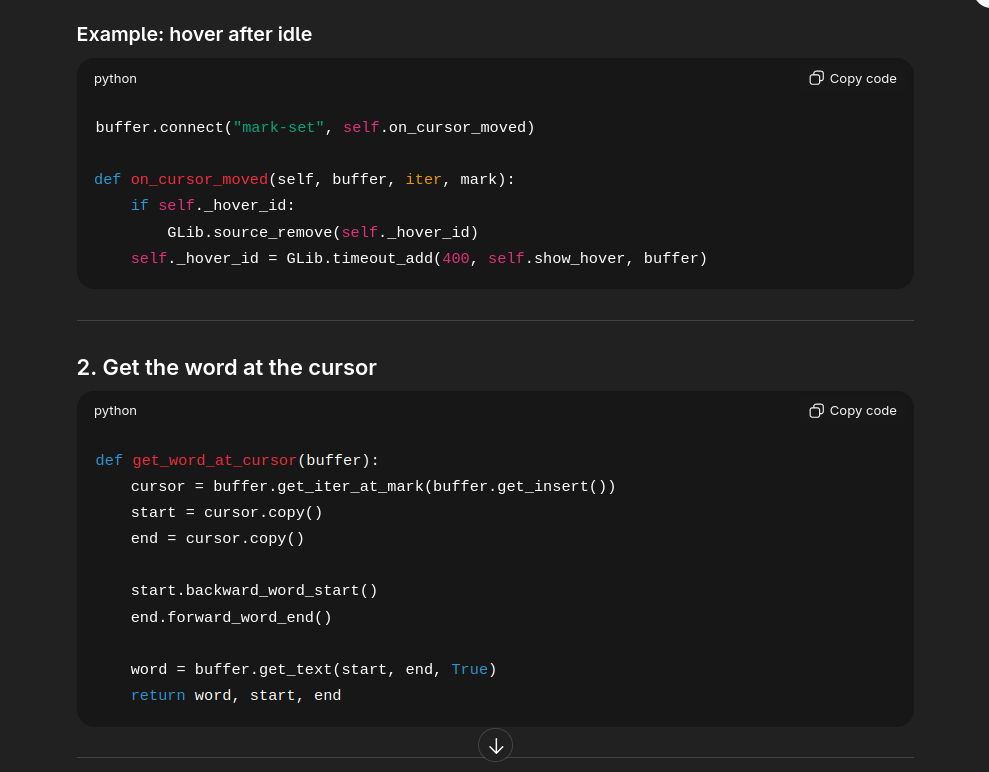Click the 400 timeout value in code
Screen dimensions: 989x772
pos(456,259)
